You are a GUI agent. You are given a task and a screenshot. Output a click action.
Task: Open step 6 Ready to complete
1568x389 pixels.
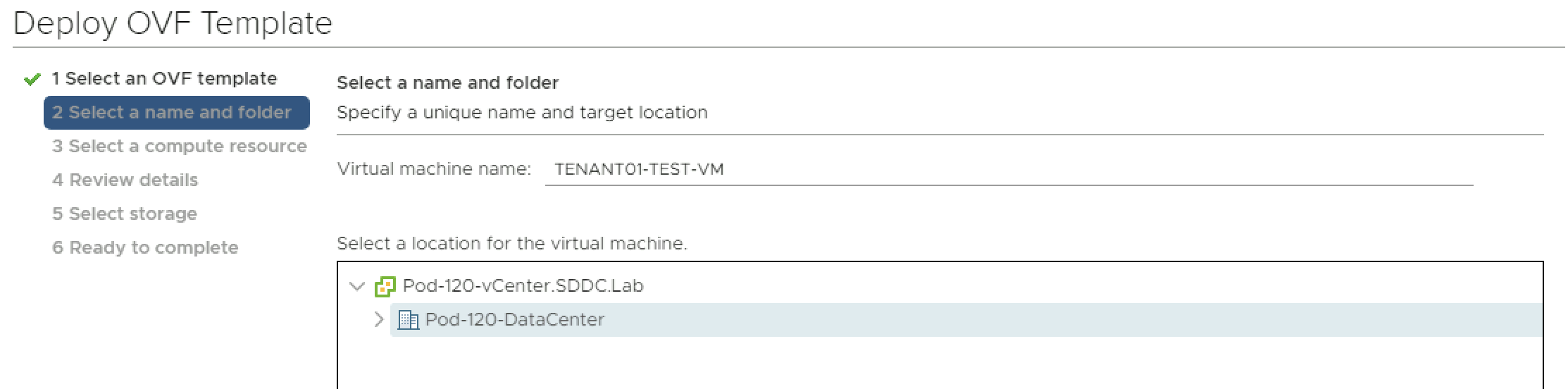145,248
